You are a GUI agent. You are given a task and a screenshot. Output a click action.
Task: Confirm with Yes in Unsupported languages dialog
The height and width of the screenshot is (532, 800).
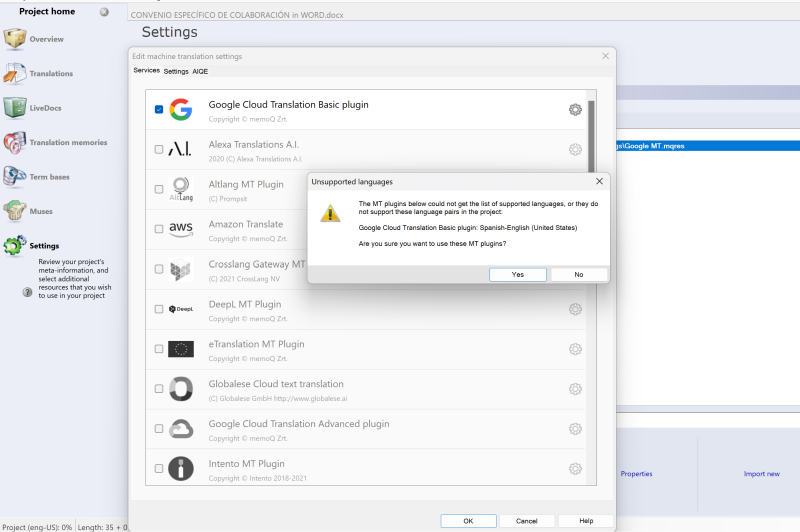[x=518, y=274]
